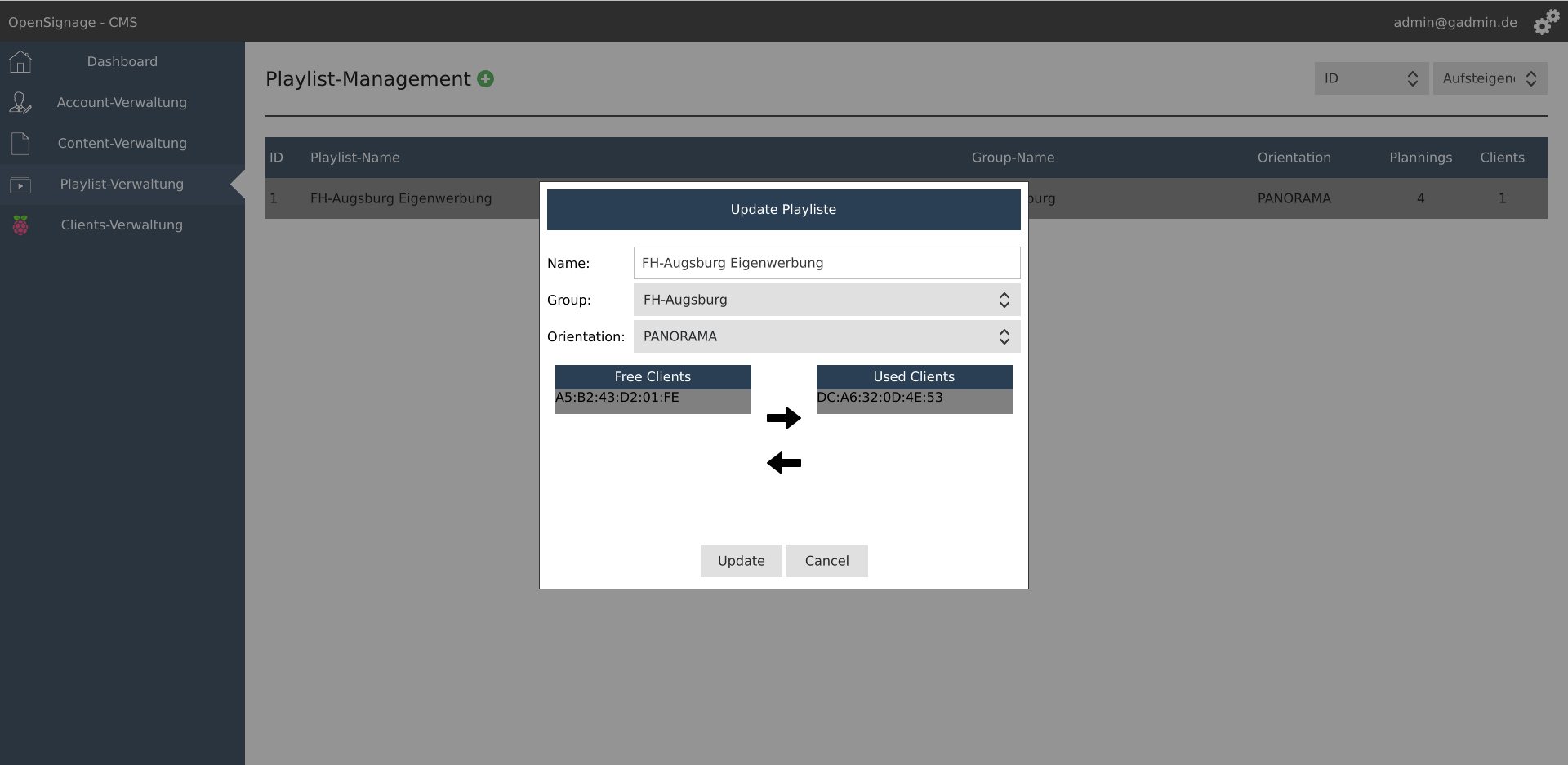1568x765 pixels.
Task: Click the Account-Verwaltung user icon
Action: pyautogui.click(x=20, y=103)
